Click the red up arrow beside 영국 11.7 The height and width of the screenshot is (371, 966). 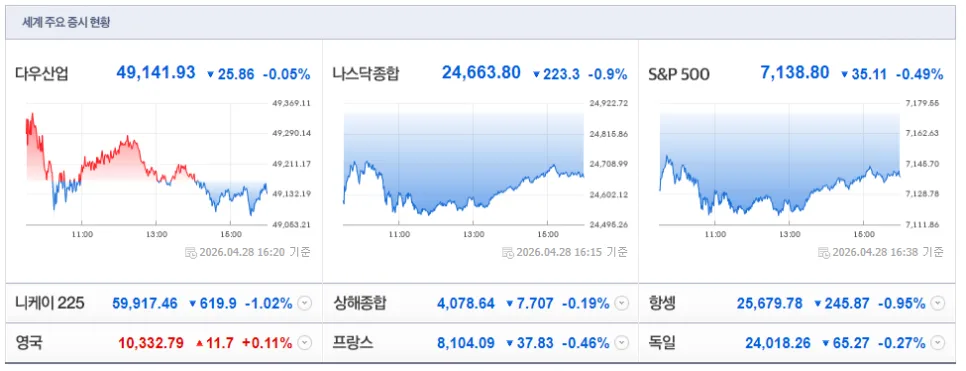[199, 343]
